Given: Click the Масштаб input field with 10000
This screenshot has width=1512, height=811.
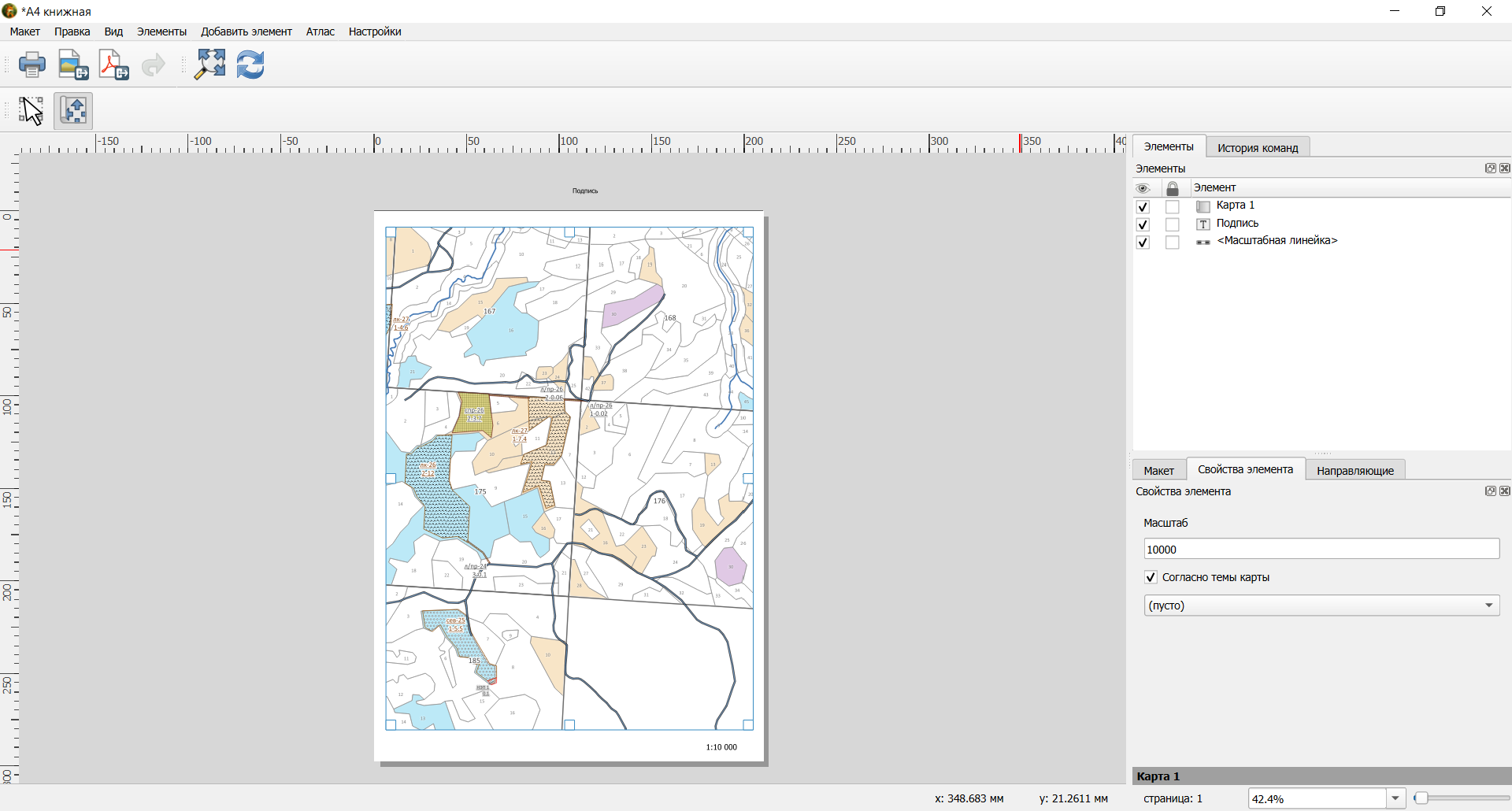Looking at the screenshot, I should tap(1321, 550).
